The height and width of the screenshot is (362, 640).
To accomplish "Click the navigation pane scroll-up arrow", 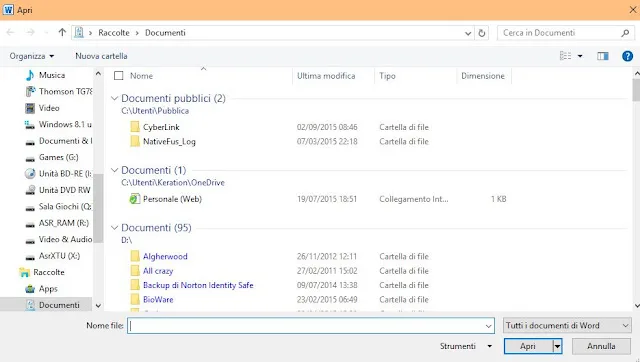I will point(98,73).
